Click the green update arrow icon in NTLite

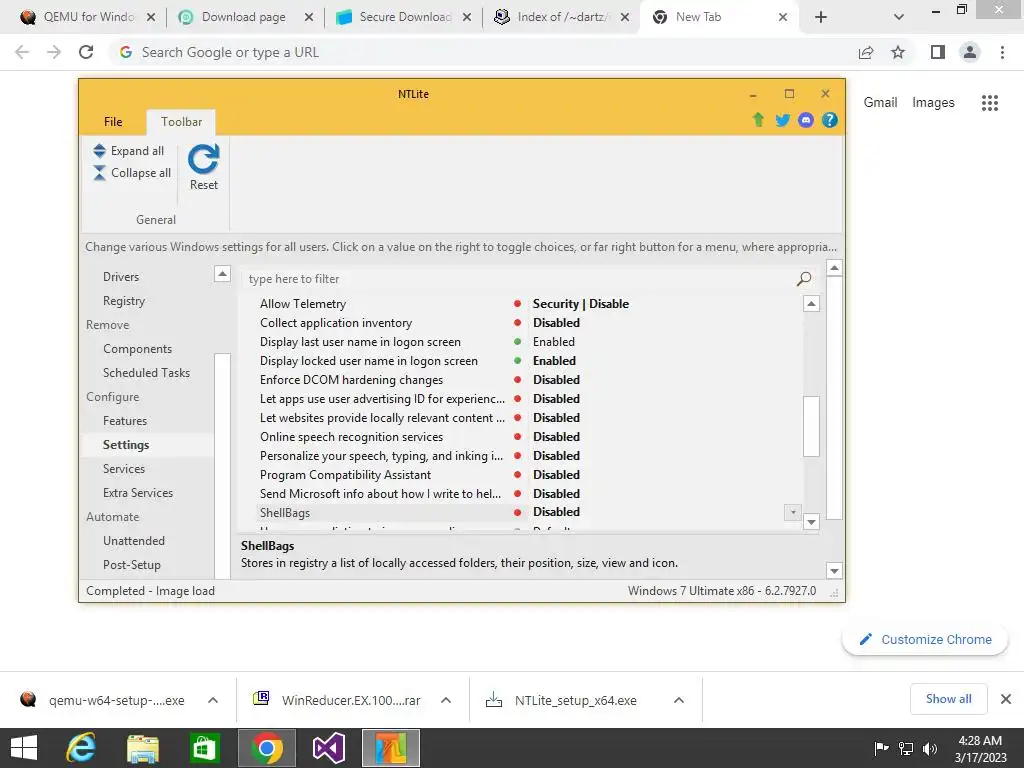758,120
